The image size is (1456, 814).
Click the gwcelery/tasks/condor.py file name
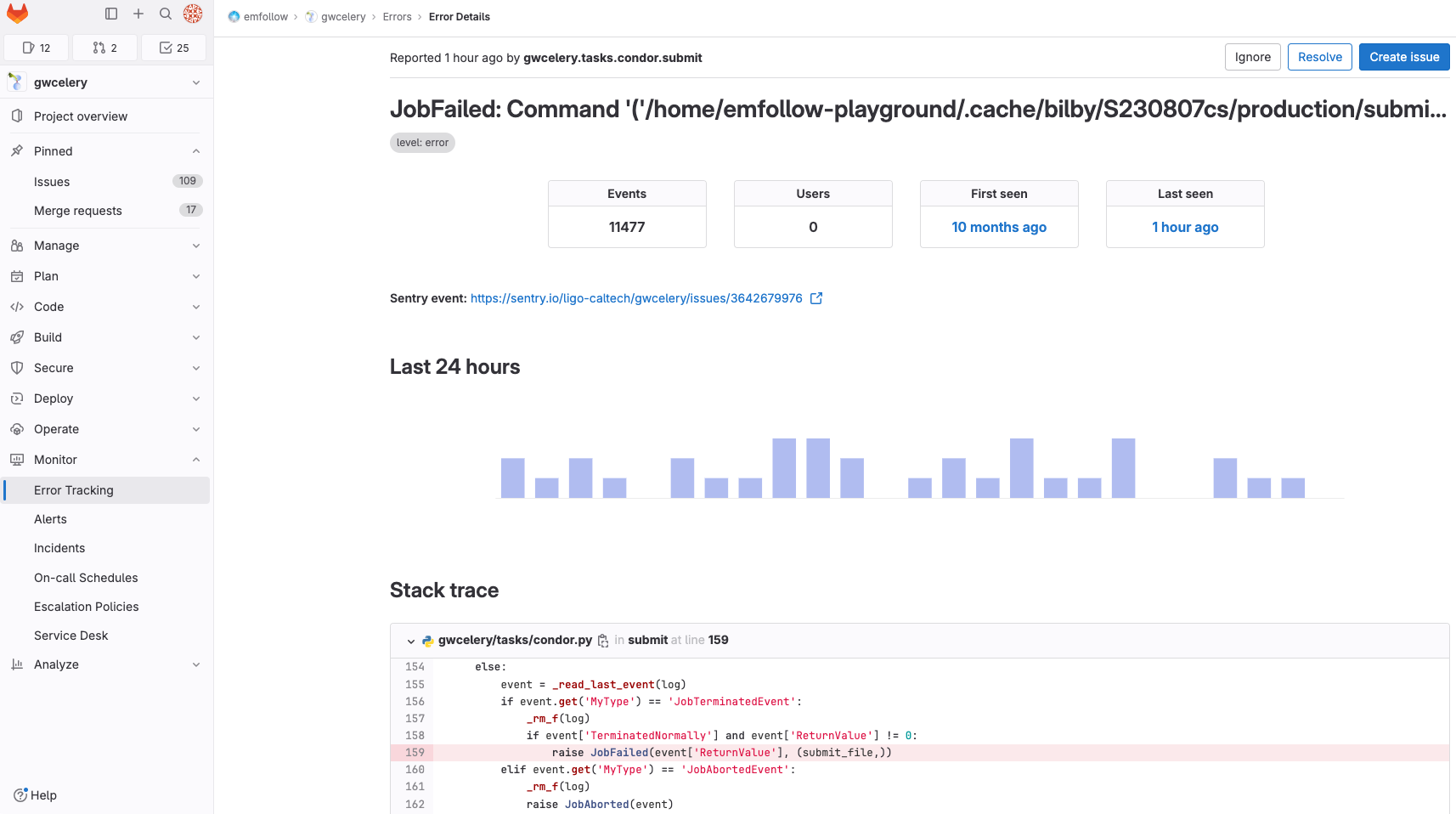pyautogui.click(x=515, y=640)
